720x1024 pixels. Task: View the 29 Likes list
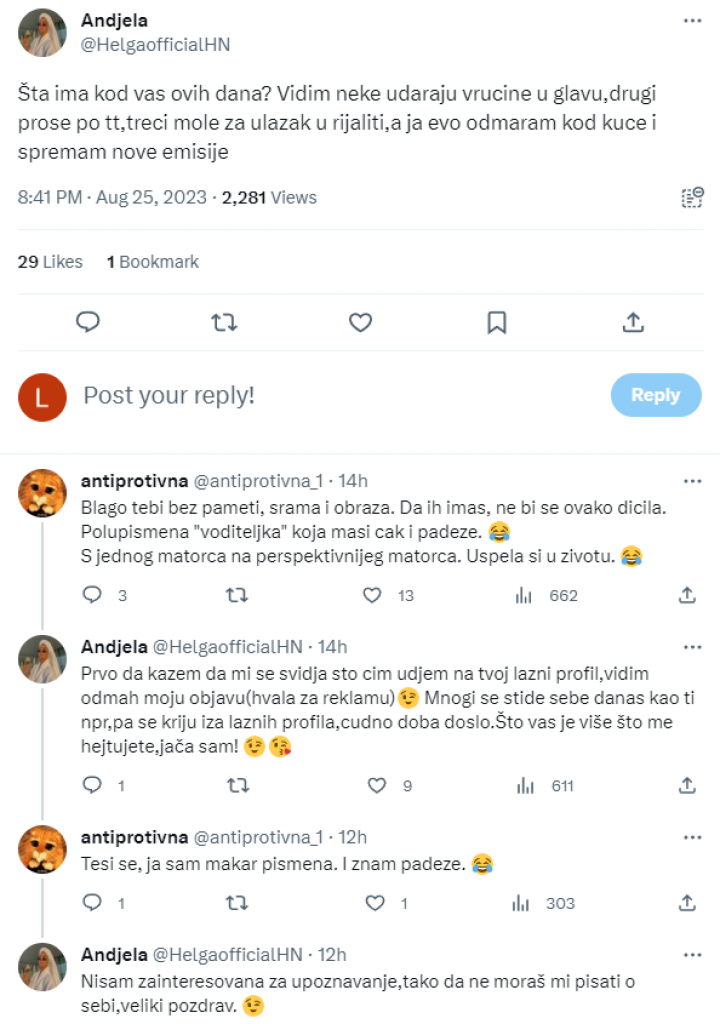[x=50, y=262]
